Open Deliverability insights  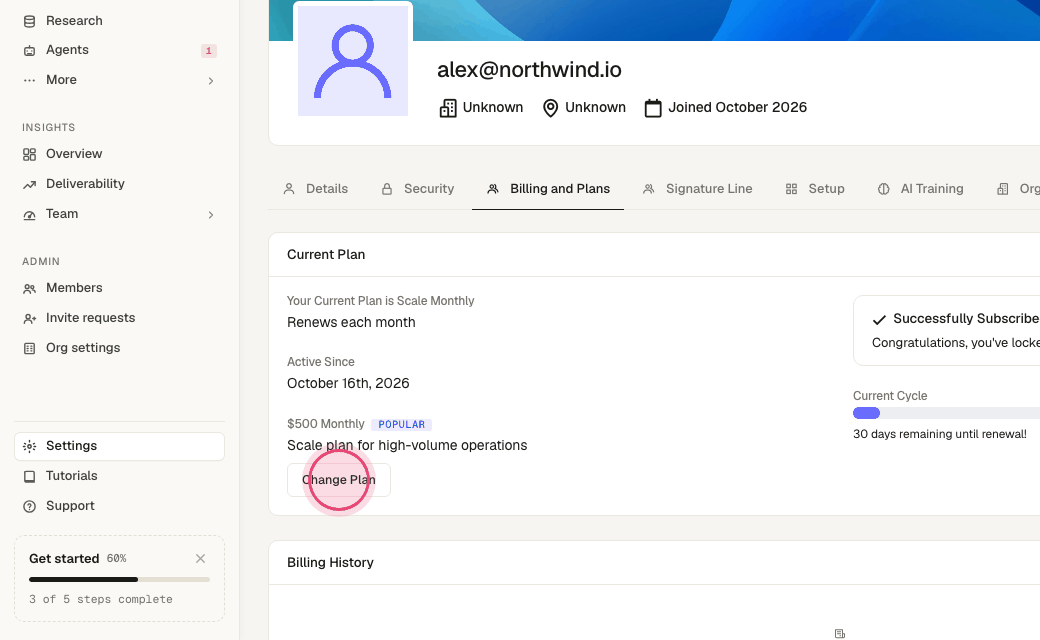[x=119, y=184]
